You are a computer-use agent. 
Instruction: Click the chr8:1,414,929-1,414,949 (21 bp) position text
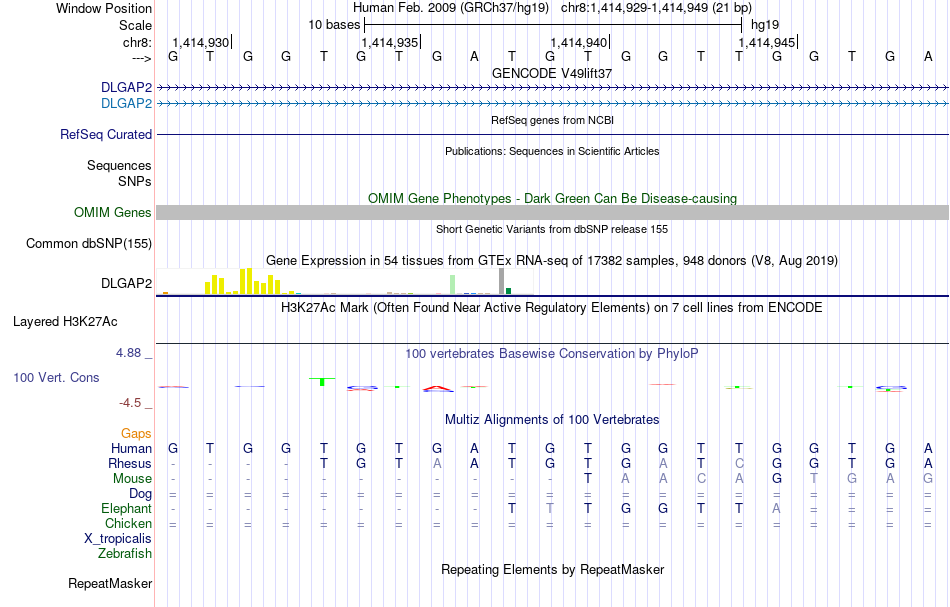656,8
